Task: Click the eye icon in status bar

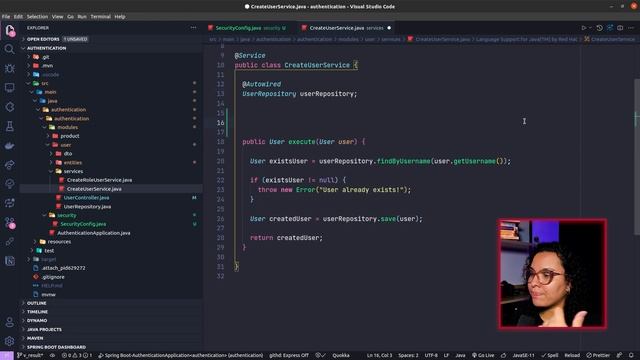Action: pyautogui.click(x=52, y=356)
